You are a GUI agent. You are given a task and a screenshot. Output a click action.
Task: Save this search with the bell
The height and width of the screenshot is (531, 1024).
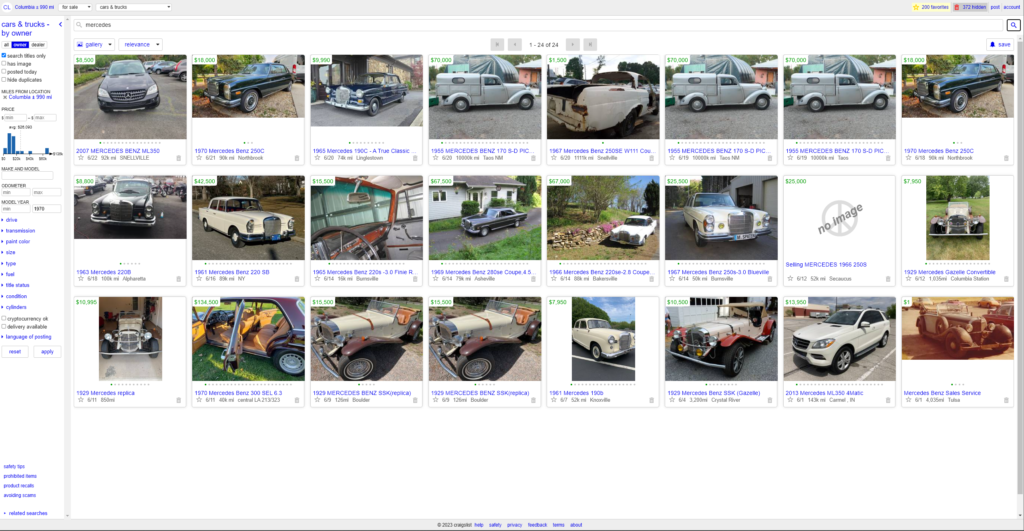point(1000,44)
